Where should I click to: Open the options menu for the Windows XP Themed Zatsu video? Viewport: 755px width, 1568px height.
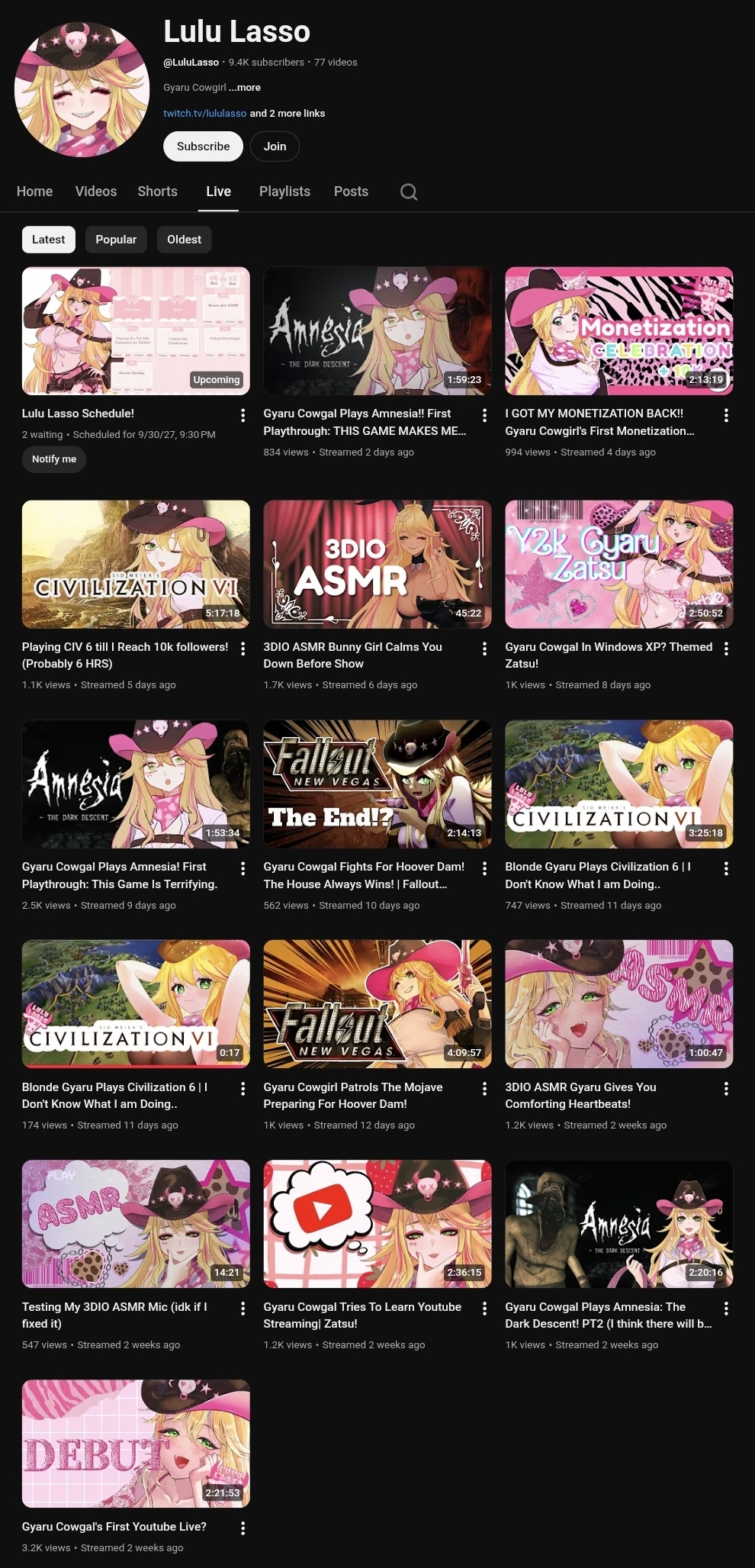pyautogui.click(x=726, y=649)
